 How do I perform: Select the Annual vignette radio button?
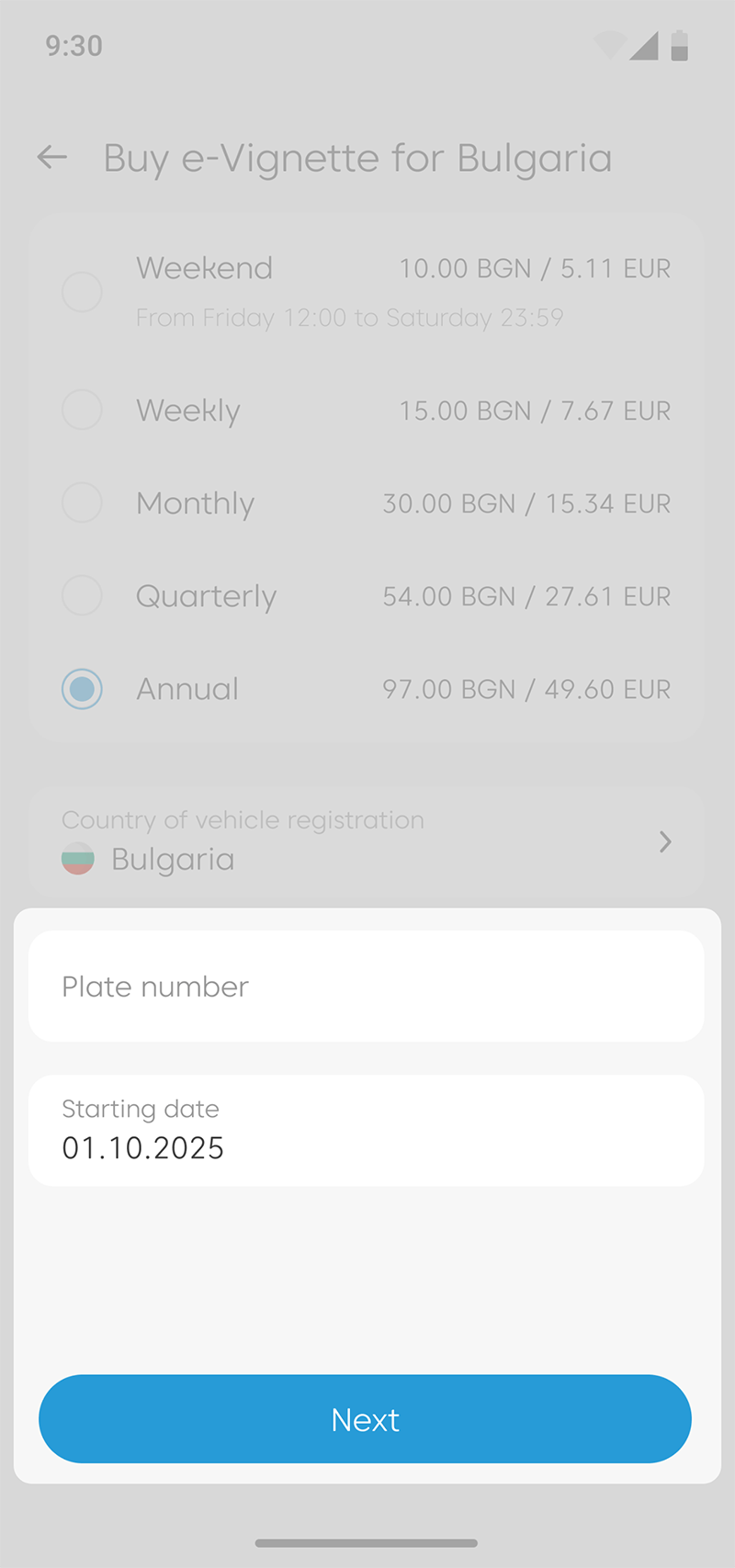[82, 689]
